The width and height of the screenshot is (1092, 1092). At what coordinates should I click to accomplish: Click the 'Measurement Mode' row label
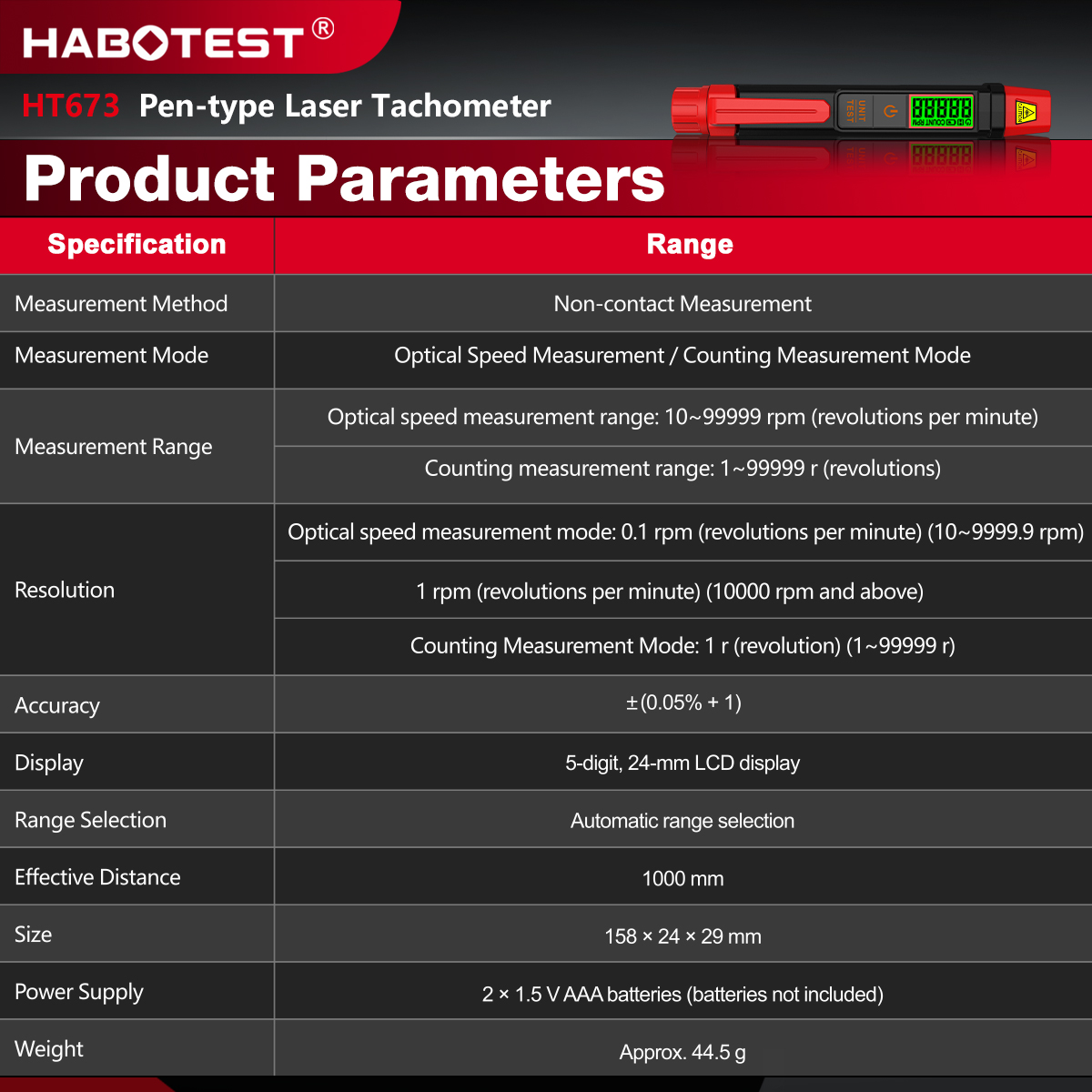[x=111, y=356]
